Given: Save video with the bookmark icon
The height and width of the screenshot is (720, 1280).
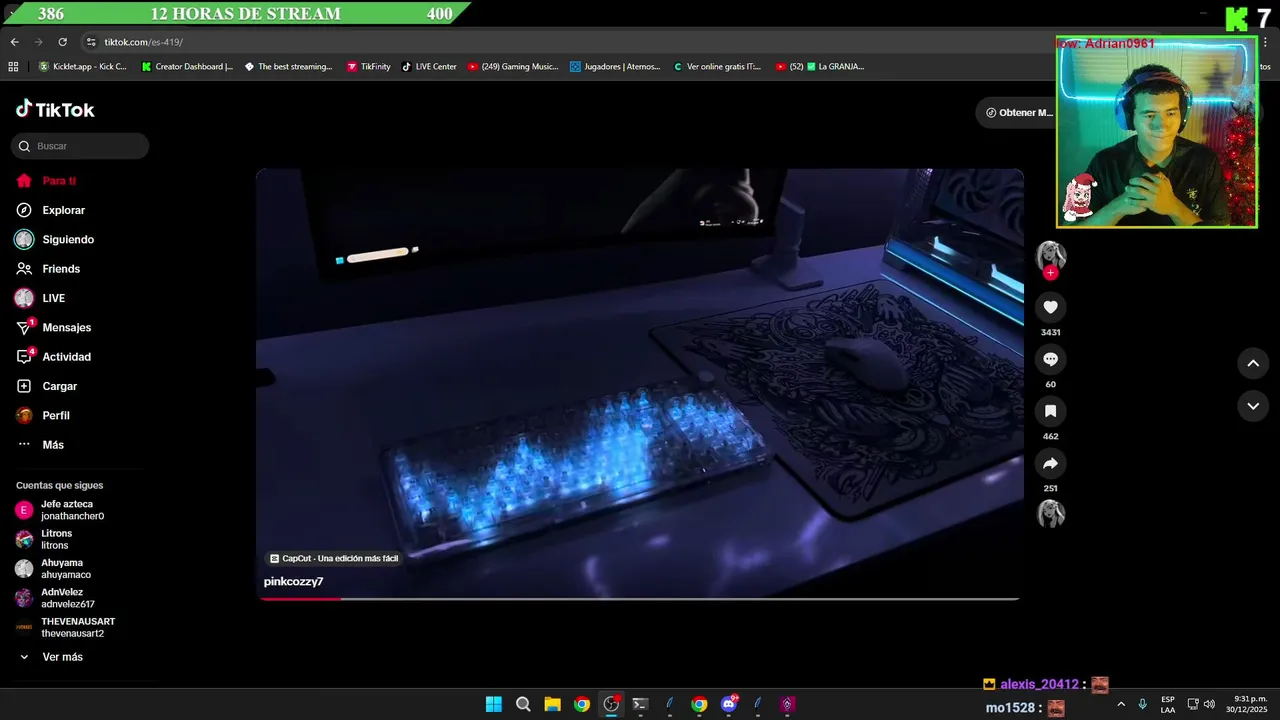Looking at the screenshot, I should pos(1050,411).
